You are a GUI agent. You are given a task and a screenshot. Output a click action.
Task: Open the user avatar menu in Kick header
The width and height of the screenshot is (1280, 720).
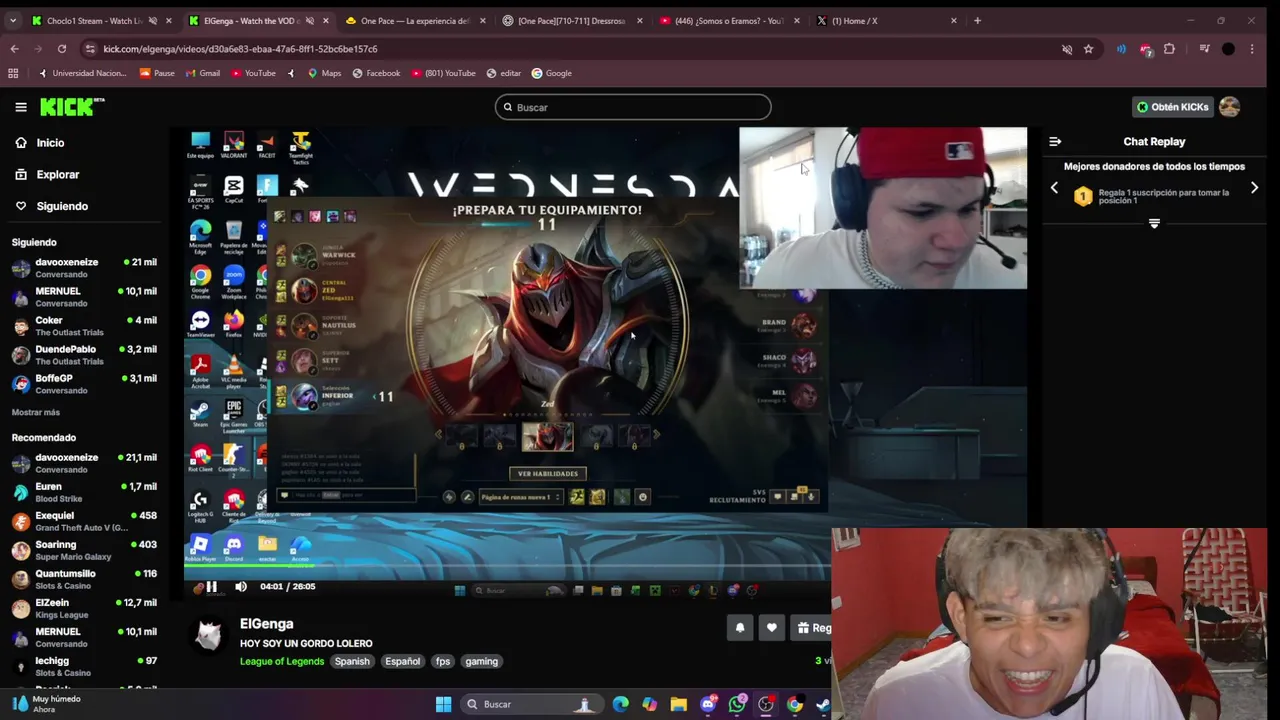[x=1229, y=107]
